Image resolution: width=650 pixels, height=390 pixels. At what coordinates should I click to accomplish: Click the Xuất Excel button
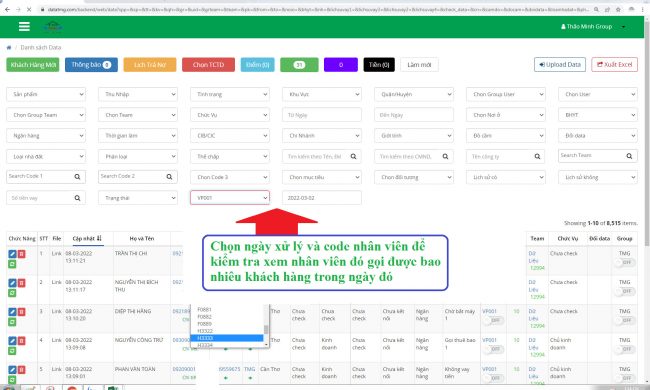[614, 65]
